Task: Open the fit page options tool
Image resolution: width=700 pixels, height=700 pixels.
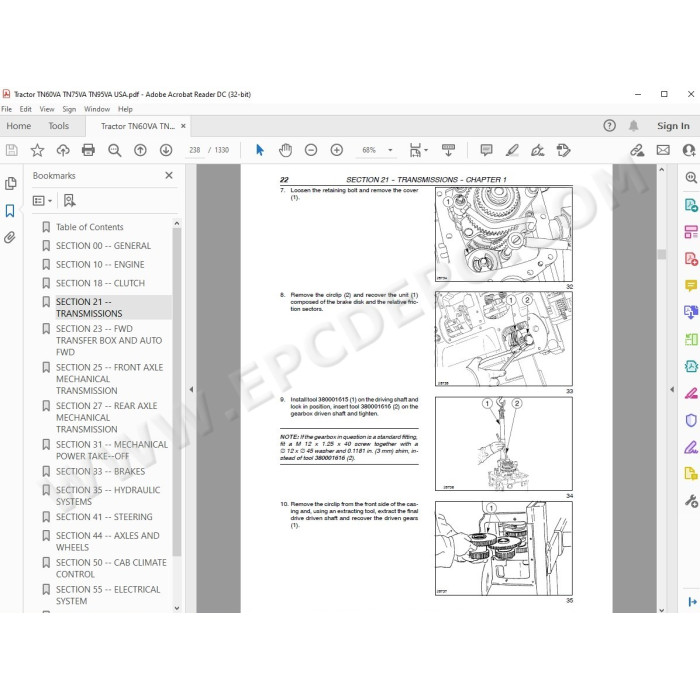Action: coord(418,150)
